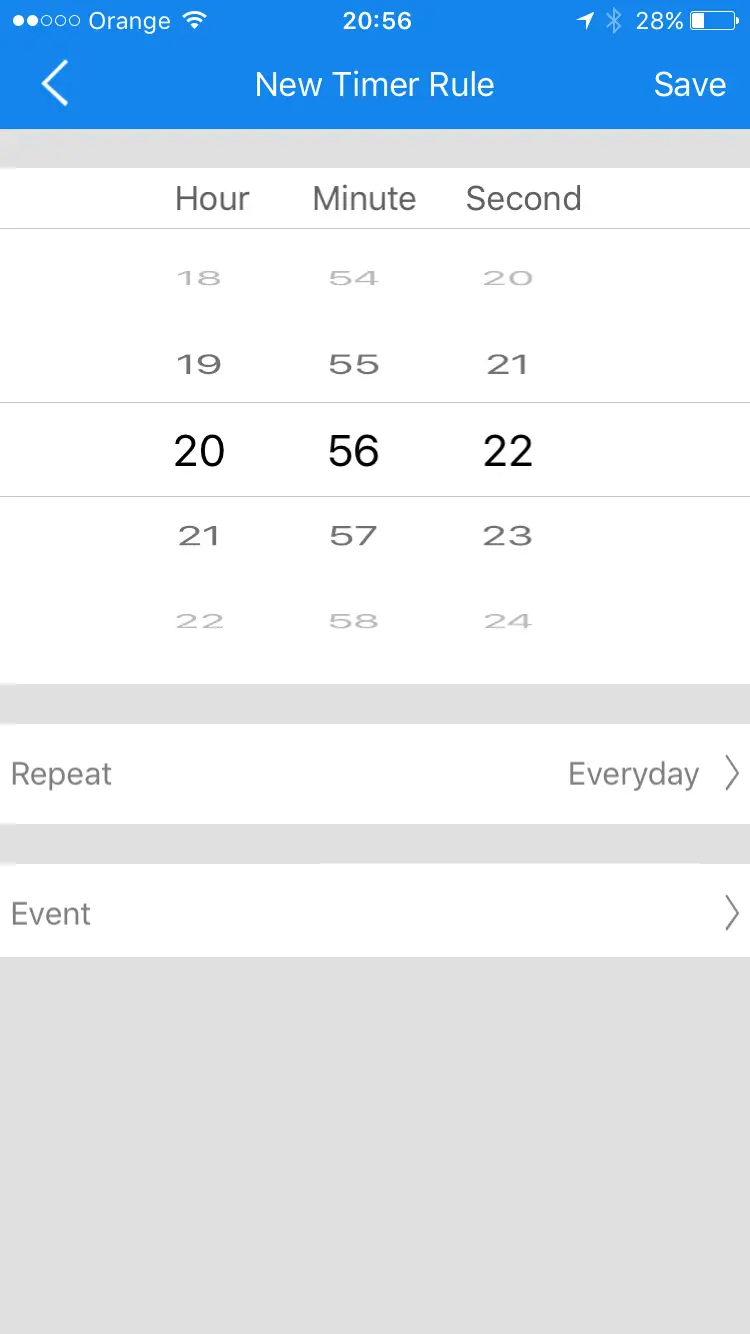Select minute 57 in the picker
This screenshot has height=1334, width=750.
tap(354, 536)
